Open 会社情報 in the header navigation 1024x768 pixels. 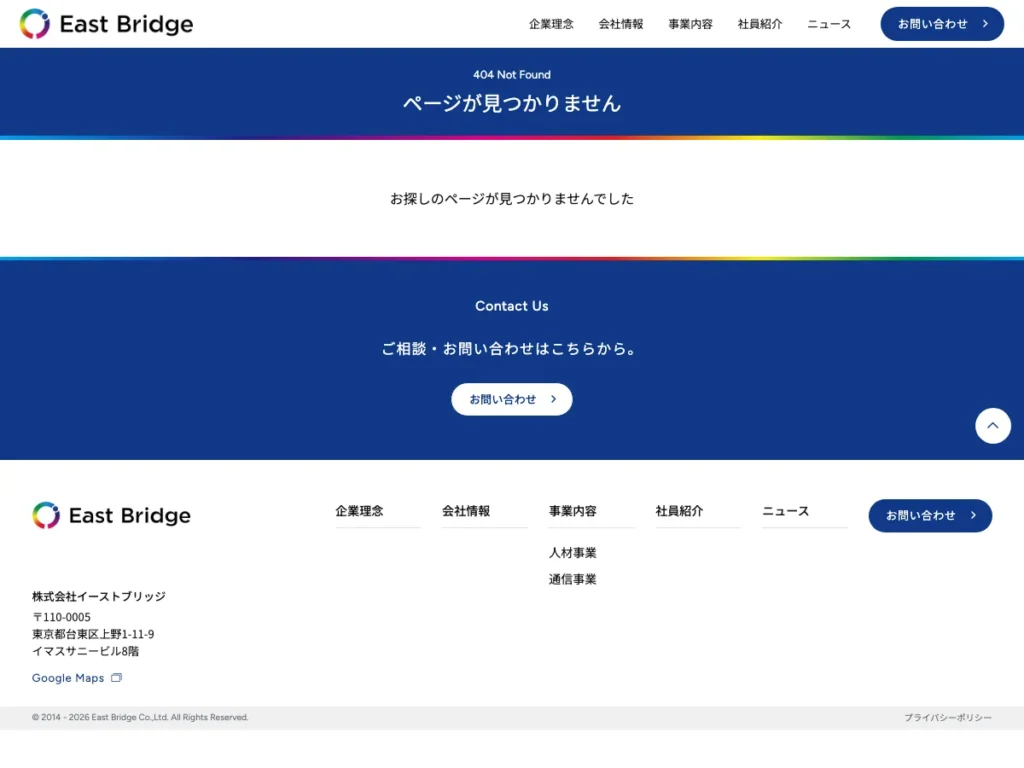621,24
